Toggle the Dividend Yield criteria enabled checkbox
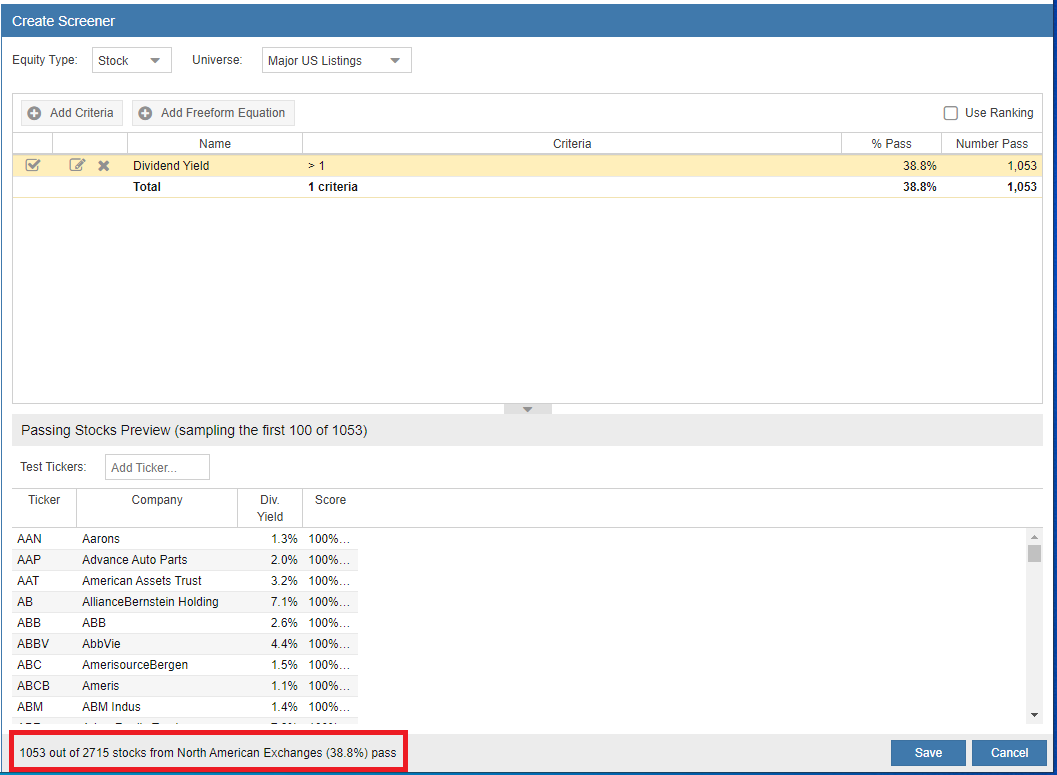This screenshot has width=1057, height=775. point(32,165)
